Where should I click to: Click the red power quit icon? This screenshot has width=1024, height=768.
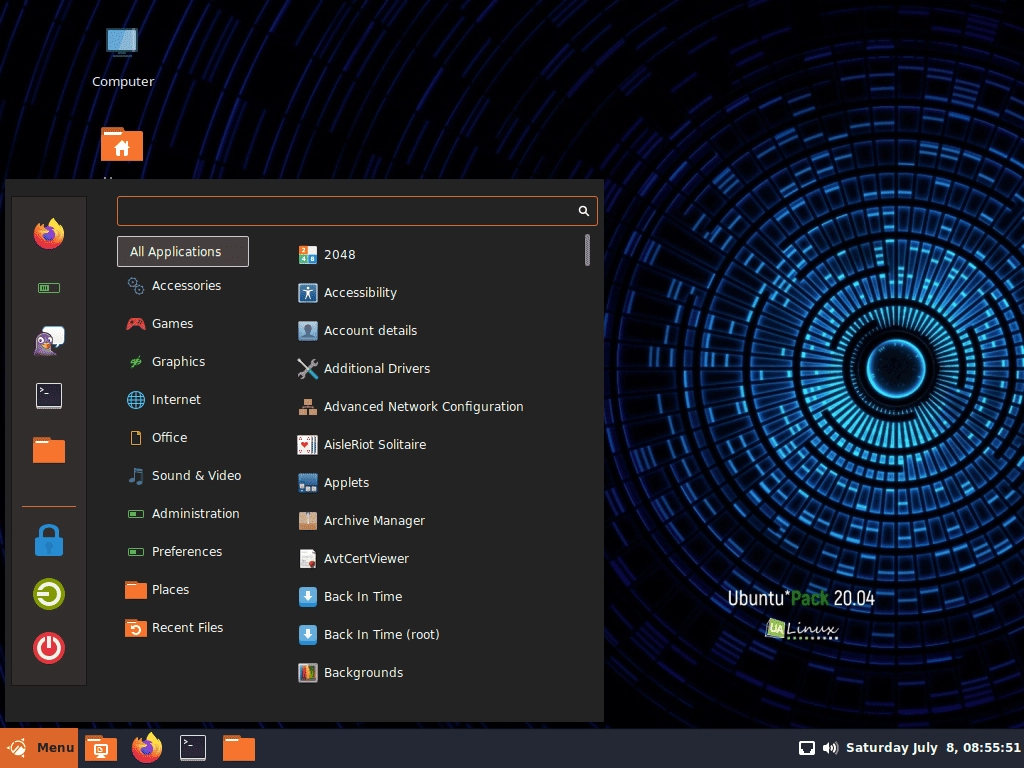click(x=49, y=648)
